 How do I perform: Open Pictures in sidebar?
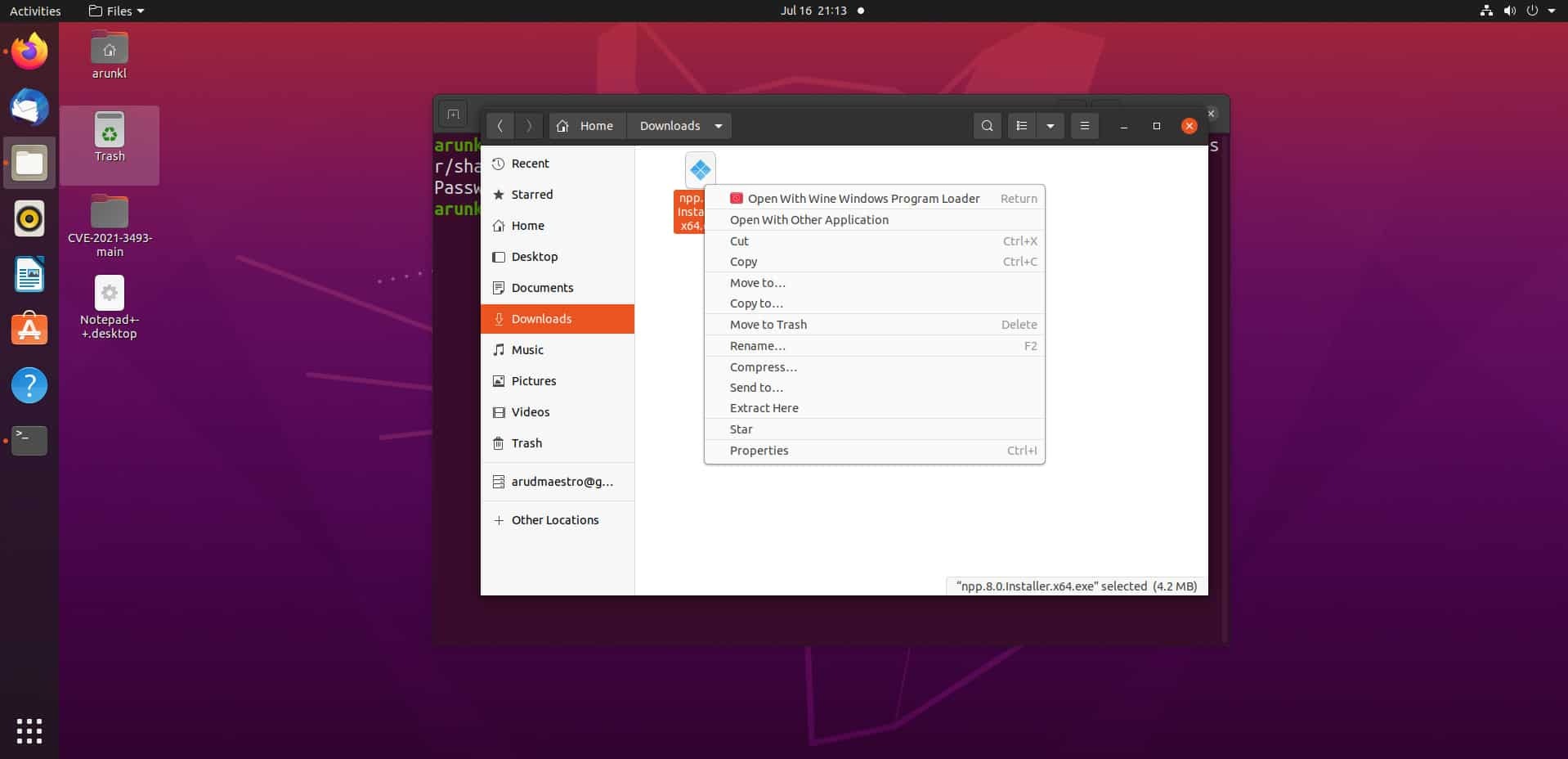tap(558, 381)
